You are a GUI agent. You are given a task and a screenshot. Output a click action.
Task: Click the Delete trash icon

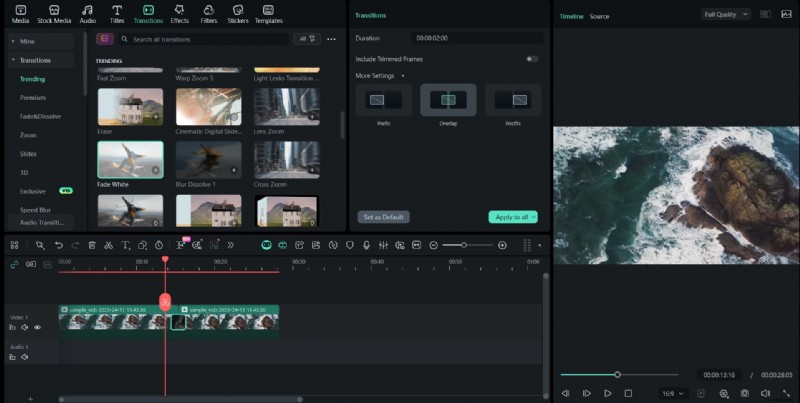click(x=92, y=245)
